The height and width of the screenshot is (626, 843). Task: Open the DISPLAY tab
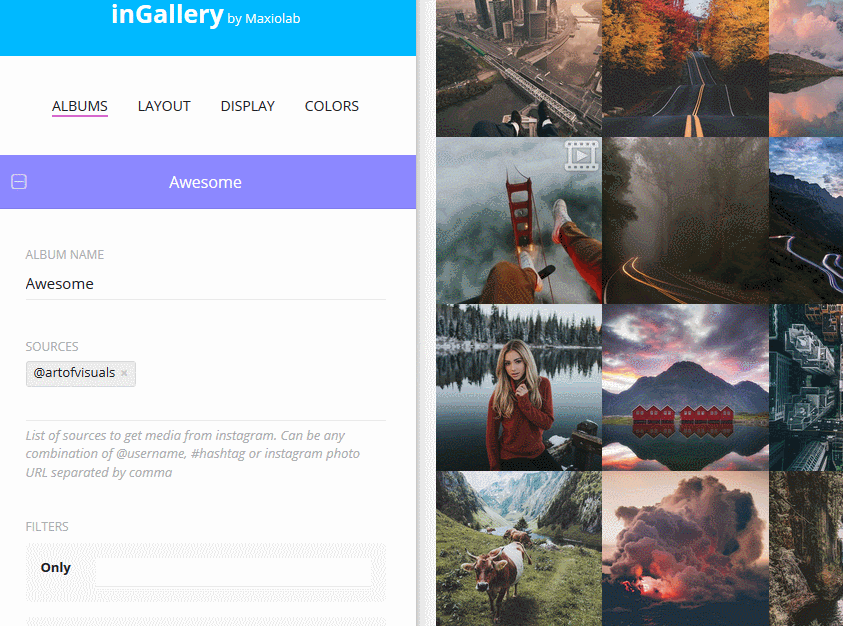click(247, 106)
